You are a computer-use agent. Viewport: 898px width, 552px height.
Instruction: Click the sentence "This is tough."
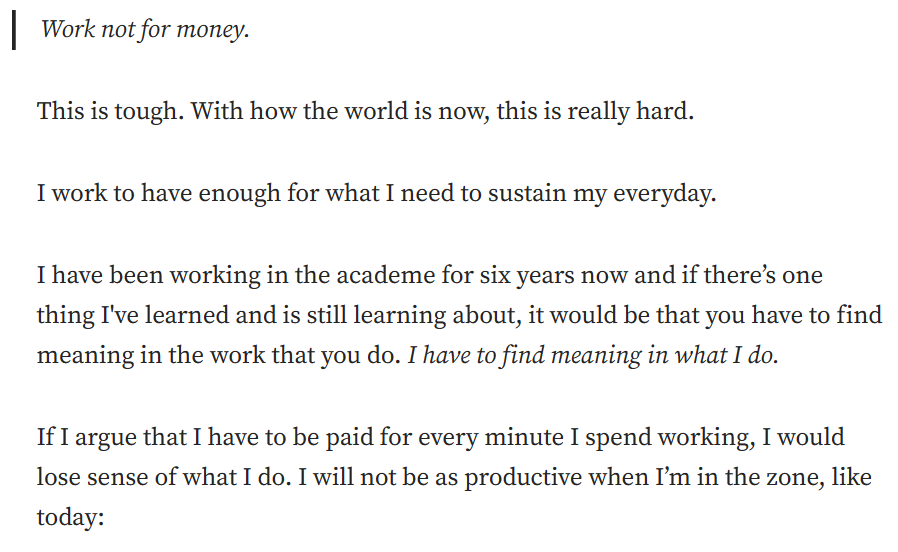coord(111,111)
